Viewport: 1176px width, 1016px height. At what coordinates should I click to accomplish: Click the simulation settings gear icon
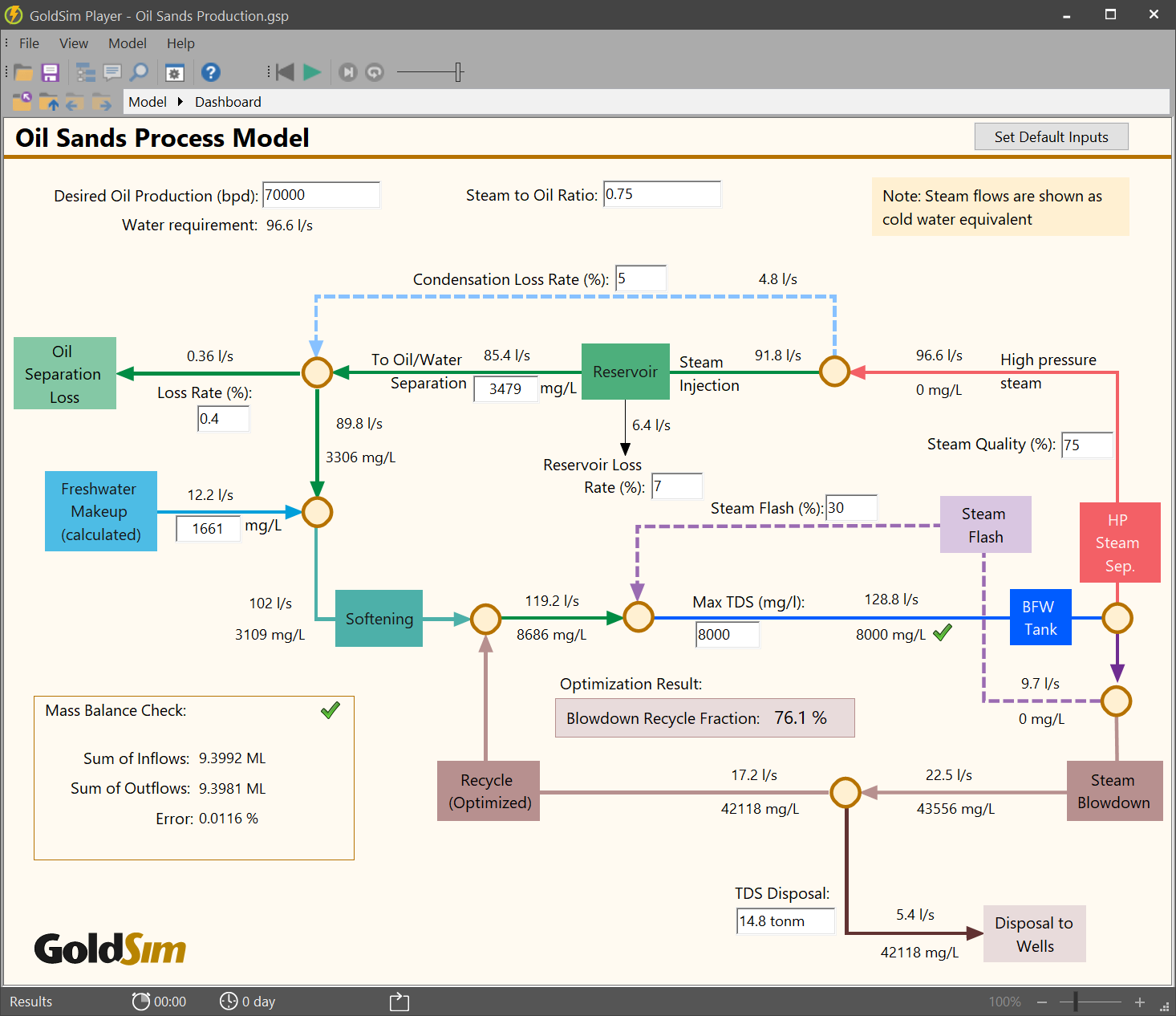click(175, 71)
